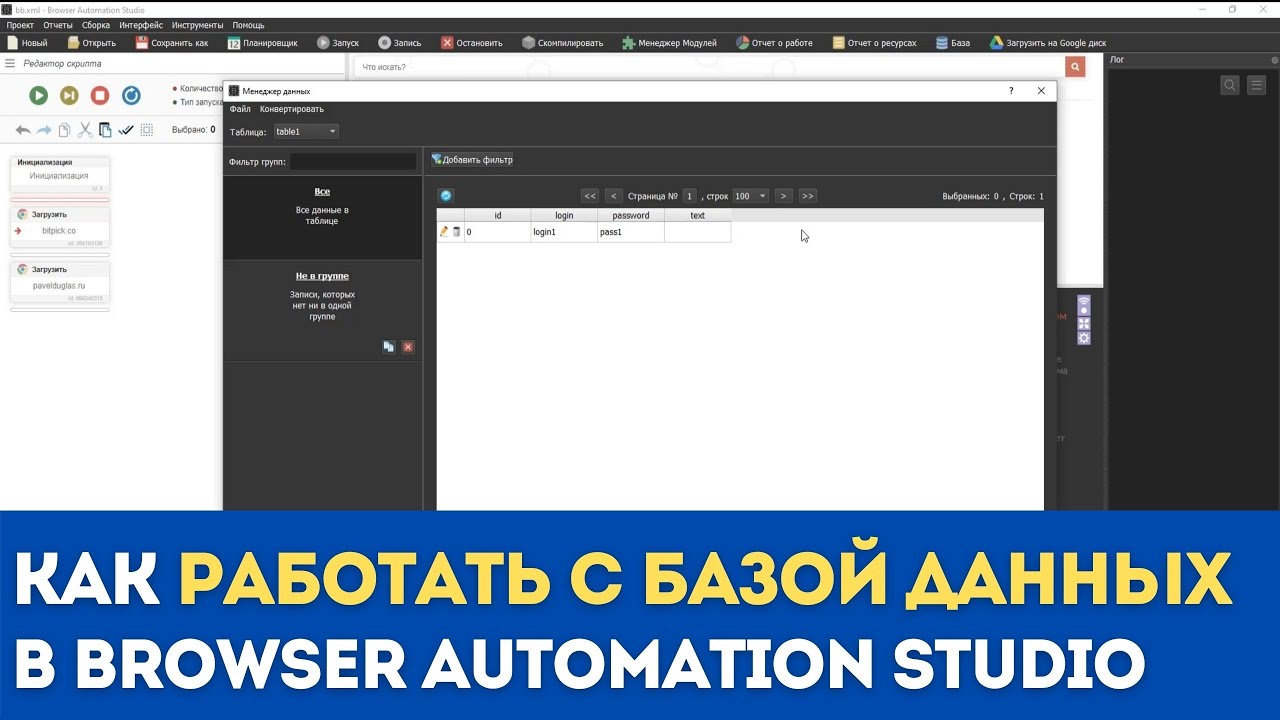
Task: Click search icon in the Лог panel
Action: (1230, 85)
